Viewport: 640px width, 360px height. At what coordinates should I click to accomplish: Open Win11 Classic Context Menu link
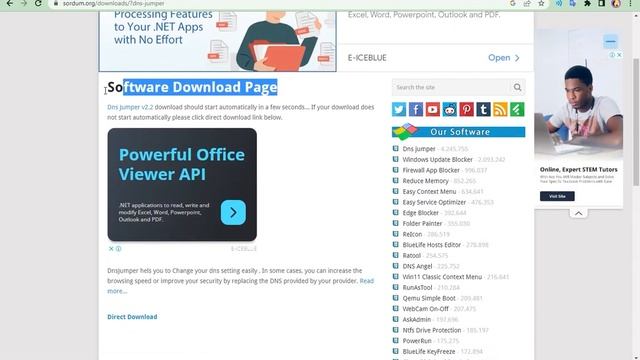(442, 277)
